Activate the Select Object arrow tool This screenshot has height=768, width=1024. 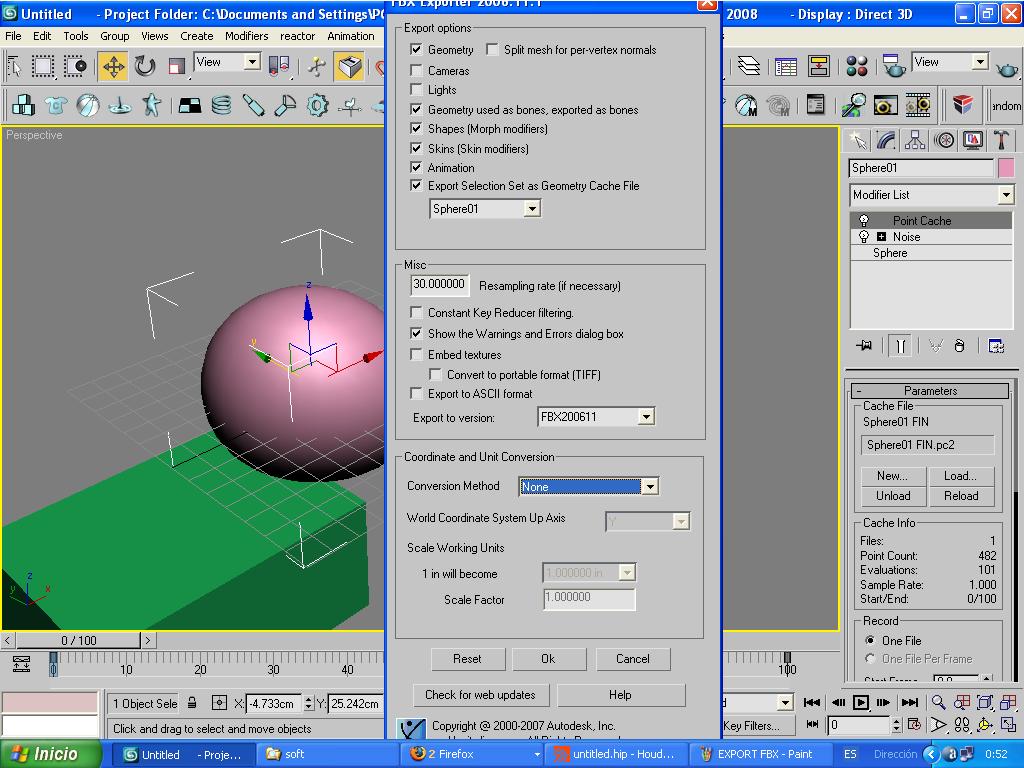(14, 66)
